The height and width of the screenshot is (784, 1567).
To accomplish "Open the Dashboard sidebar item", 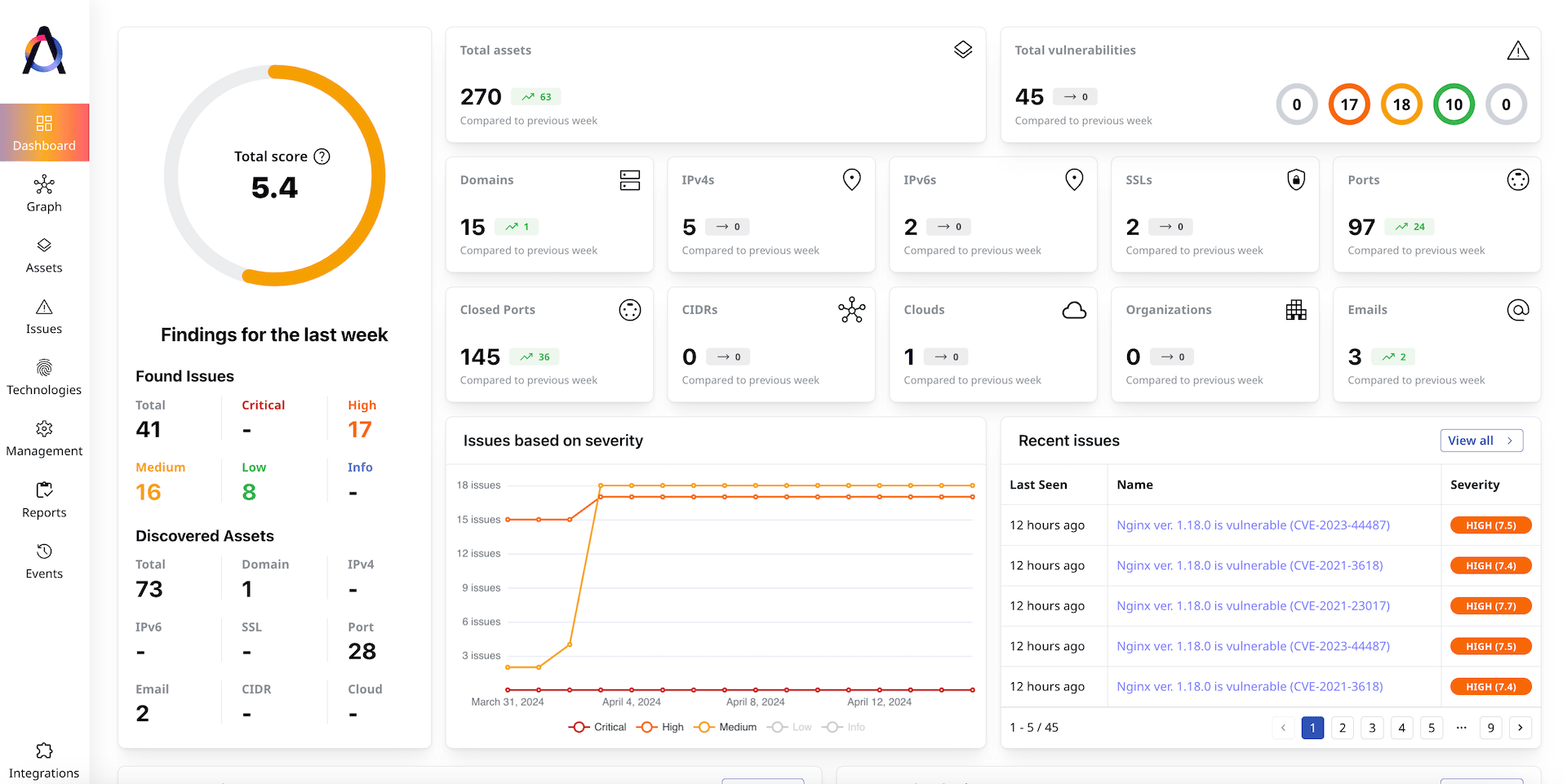I will pyautogui.click(x=44, y=133).
